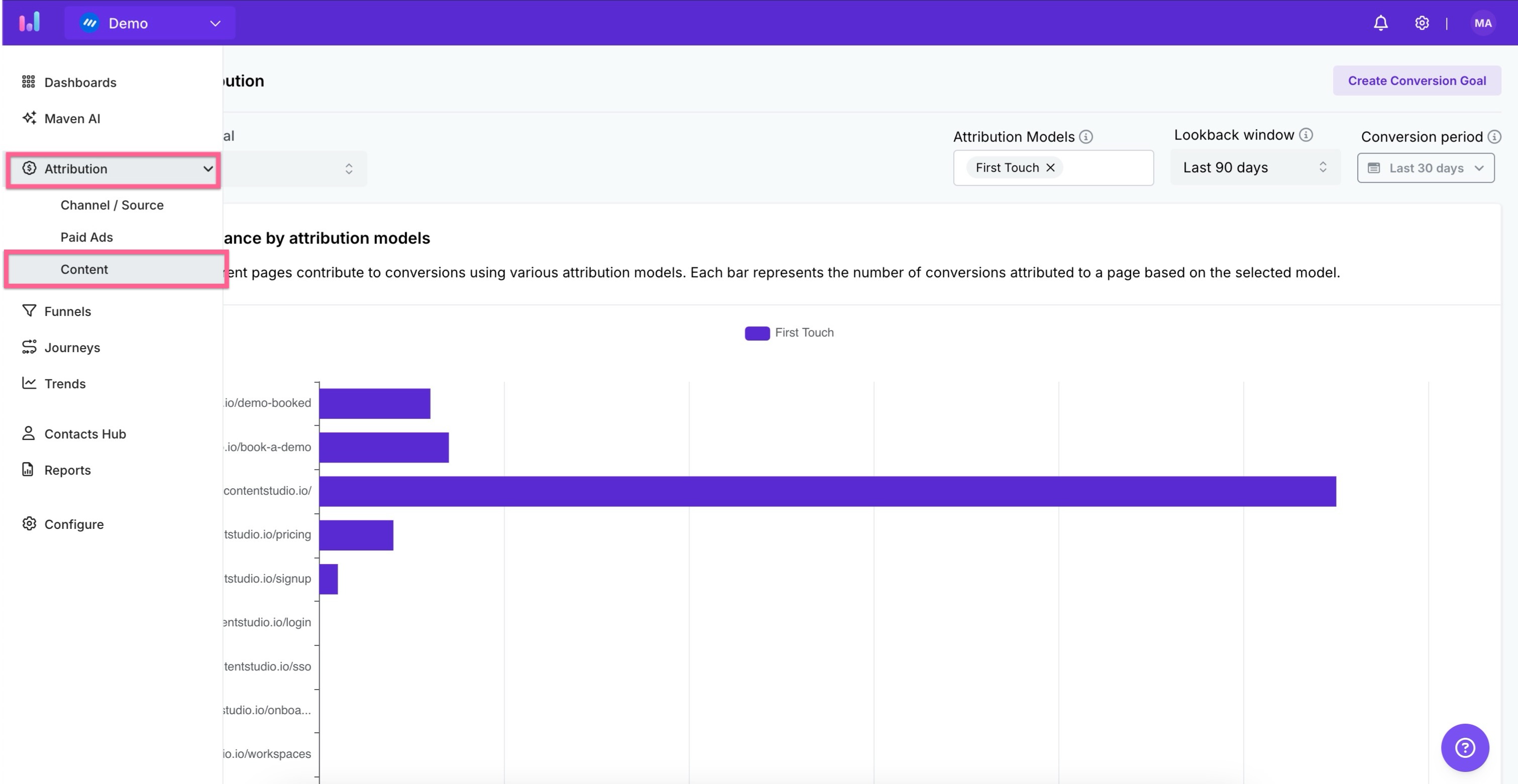Open the Last 30 days conversion period dropdown

click(x=1425, y=168)
